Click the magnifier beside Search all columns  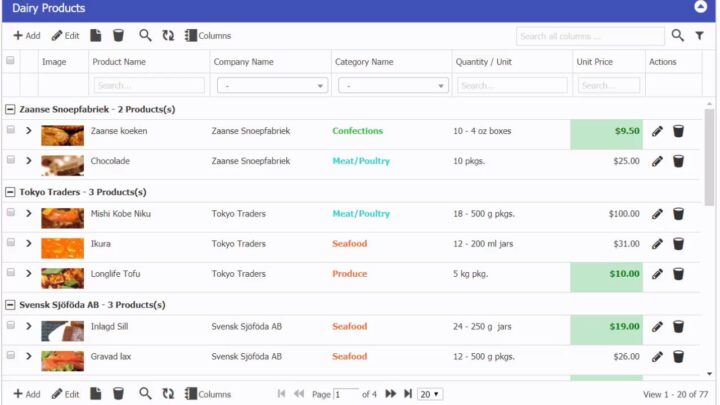(677, 35)
